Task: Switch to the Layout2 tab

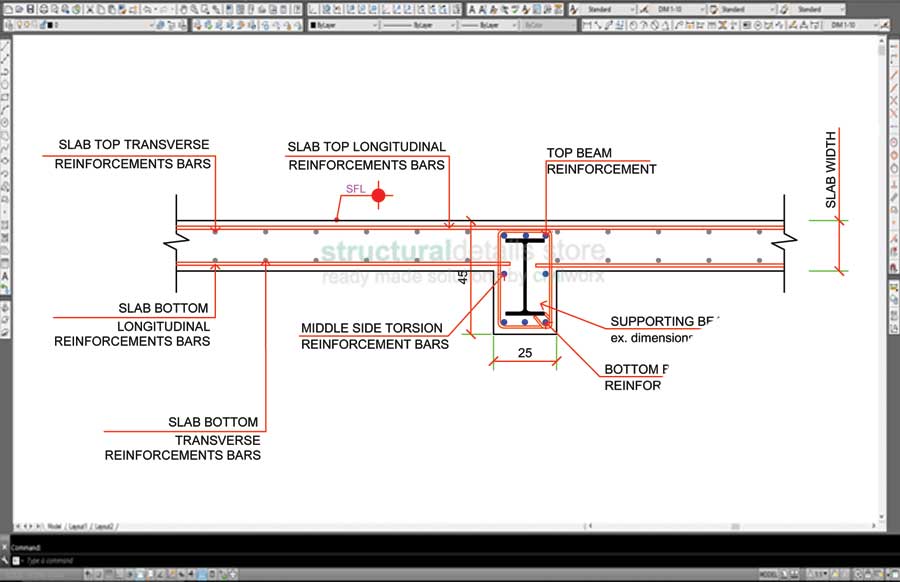Action: point(103,525)
